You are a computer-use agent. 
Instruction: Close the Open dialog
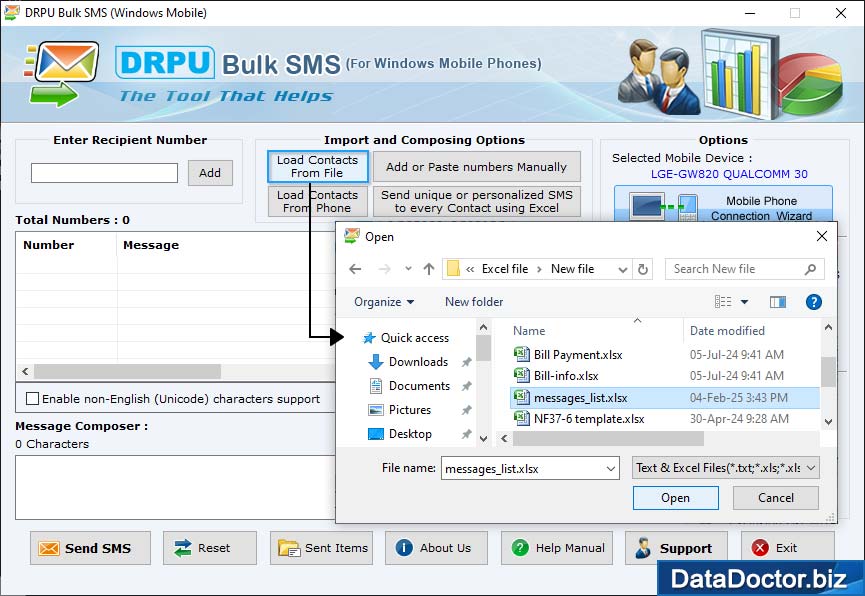click(x=821, y=236)
